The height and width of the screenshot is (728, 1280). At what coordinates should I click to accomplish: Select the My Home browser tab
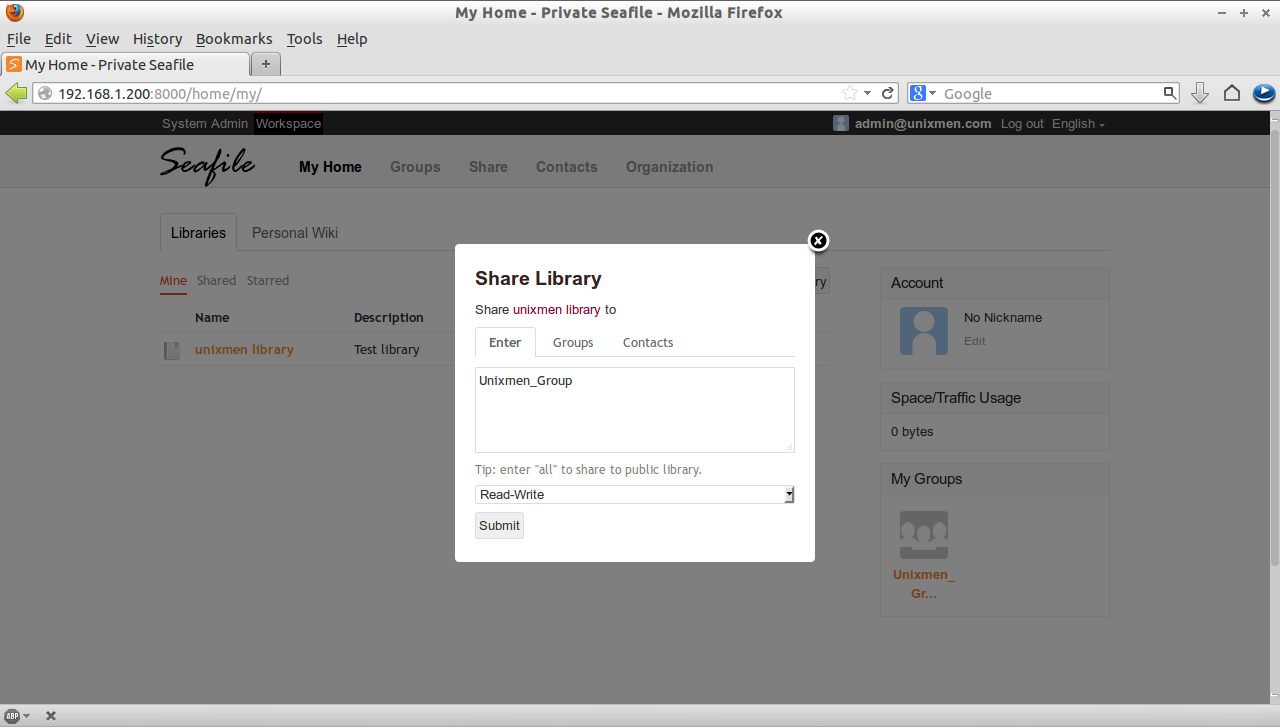[125, 64]
